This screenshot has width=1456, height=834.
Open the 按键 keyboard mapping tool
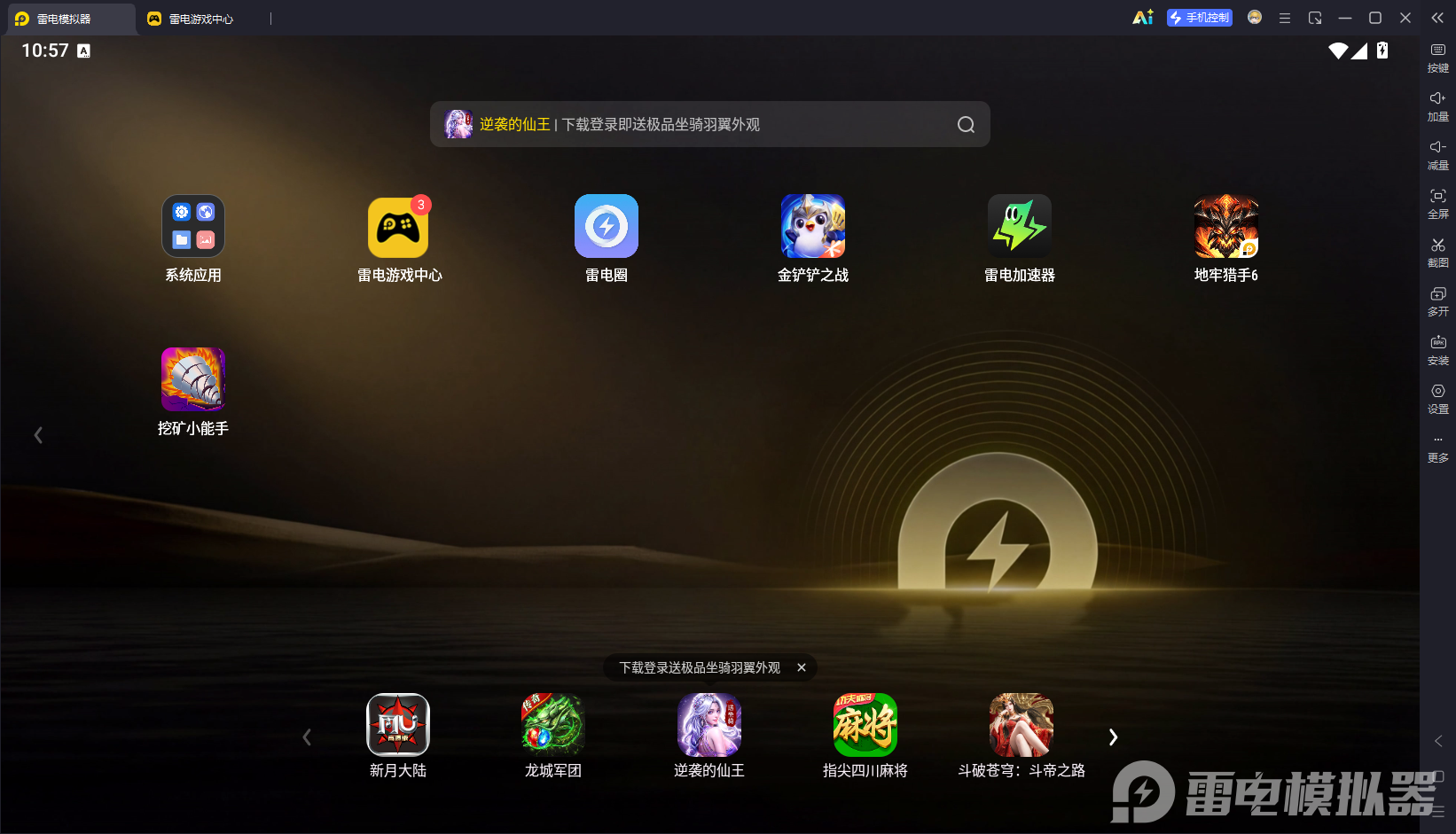[x=1438, y=58]
